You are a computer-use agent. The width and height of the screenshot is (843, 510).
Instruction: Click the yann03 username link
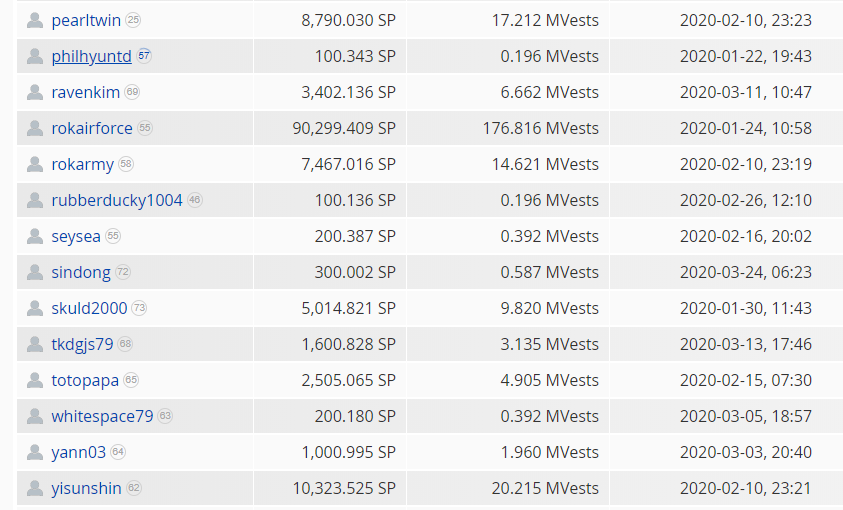pyautogui.click(x=78, y=452)
